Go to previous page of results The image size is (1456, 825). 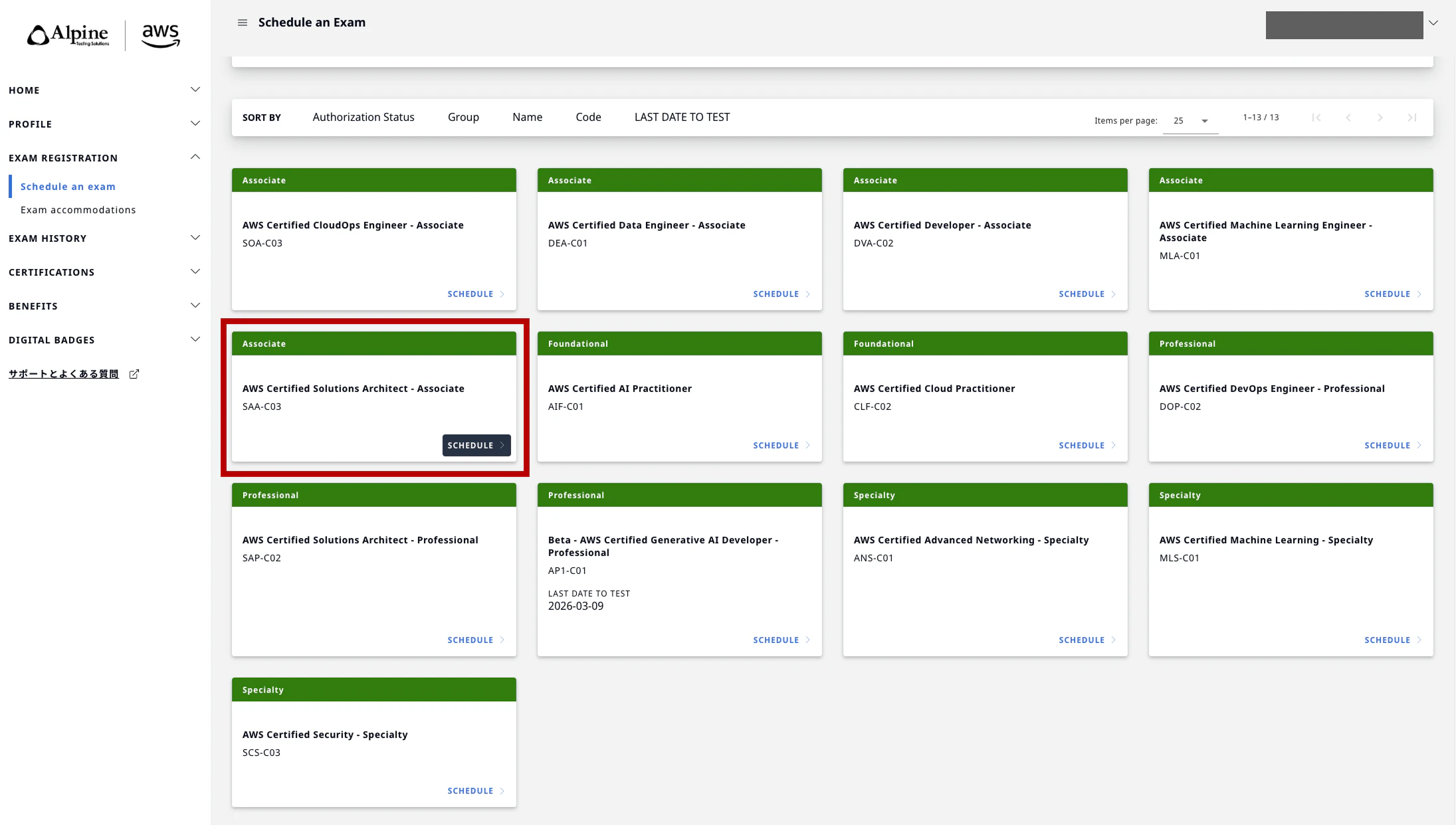pos(1348,118)
